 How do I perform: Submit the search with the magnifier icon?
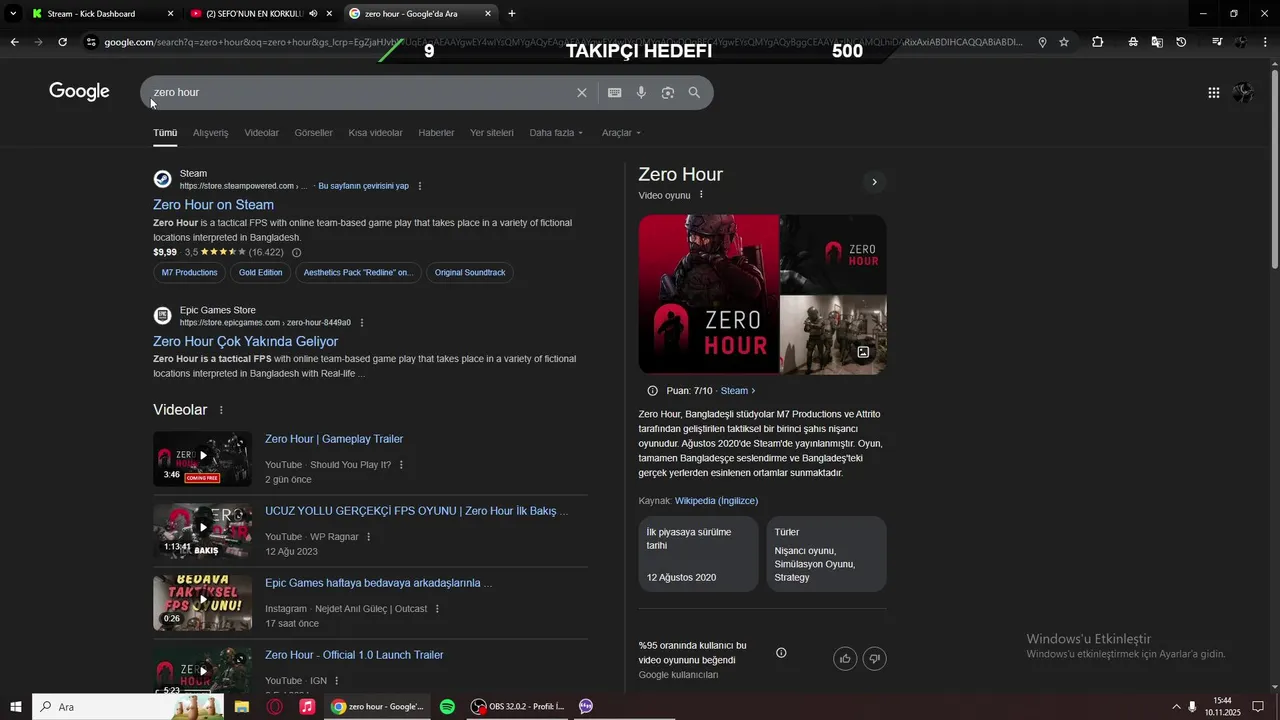(x=694, y=93)
